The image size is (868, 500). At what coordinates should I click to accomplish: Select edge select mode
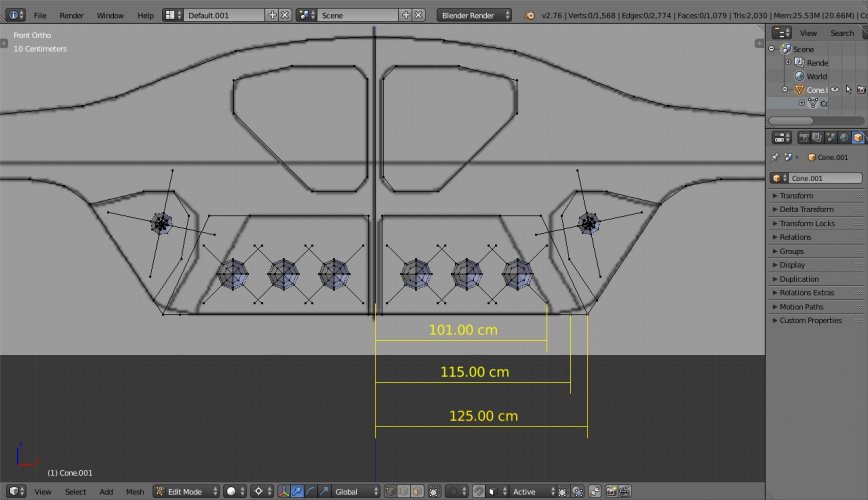click(404, 491)
